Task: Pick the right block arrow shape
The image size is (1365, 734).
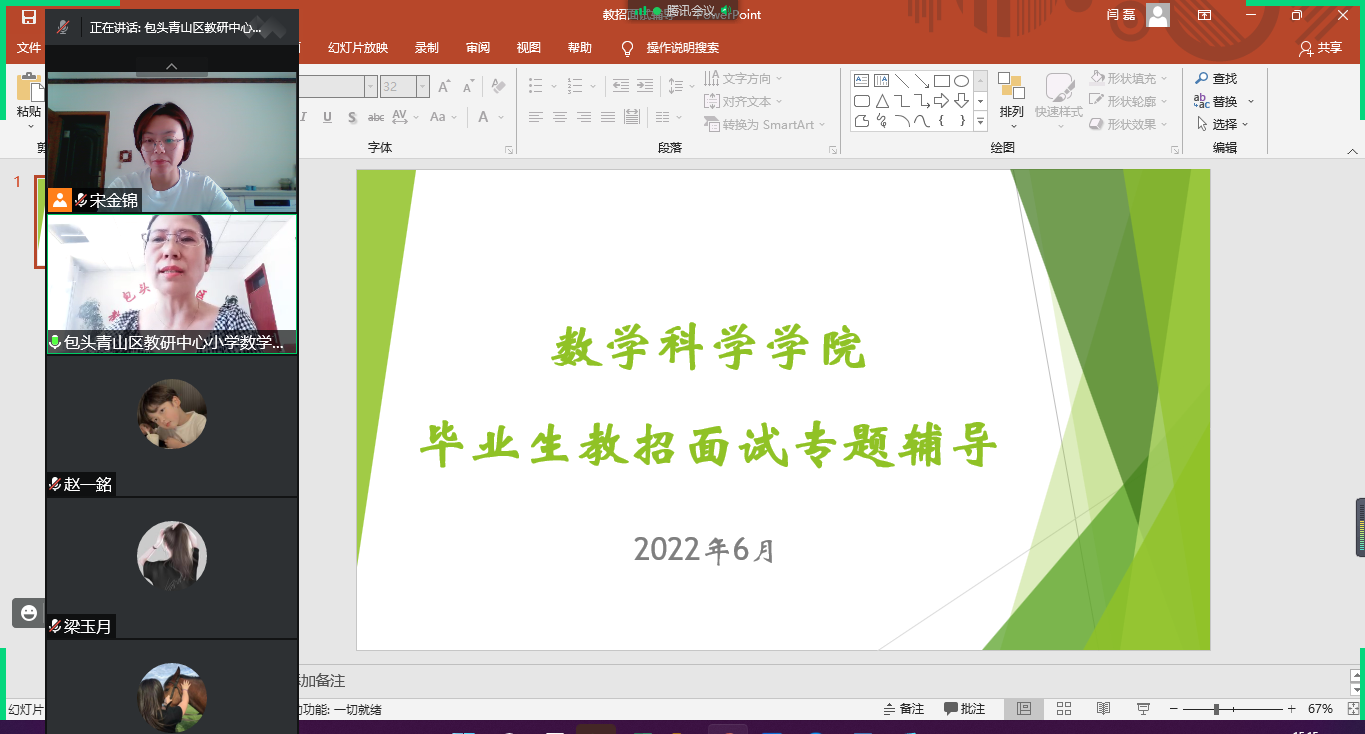Action: coord(941,101)
